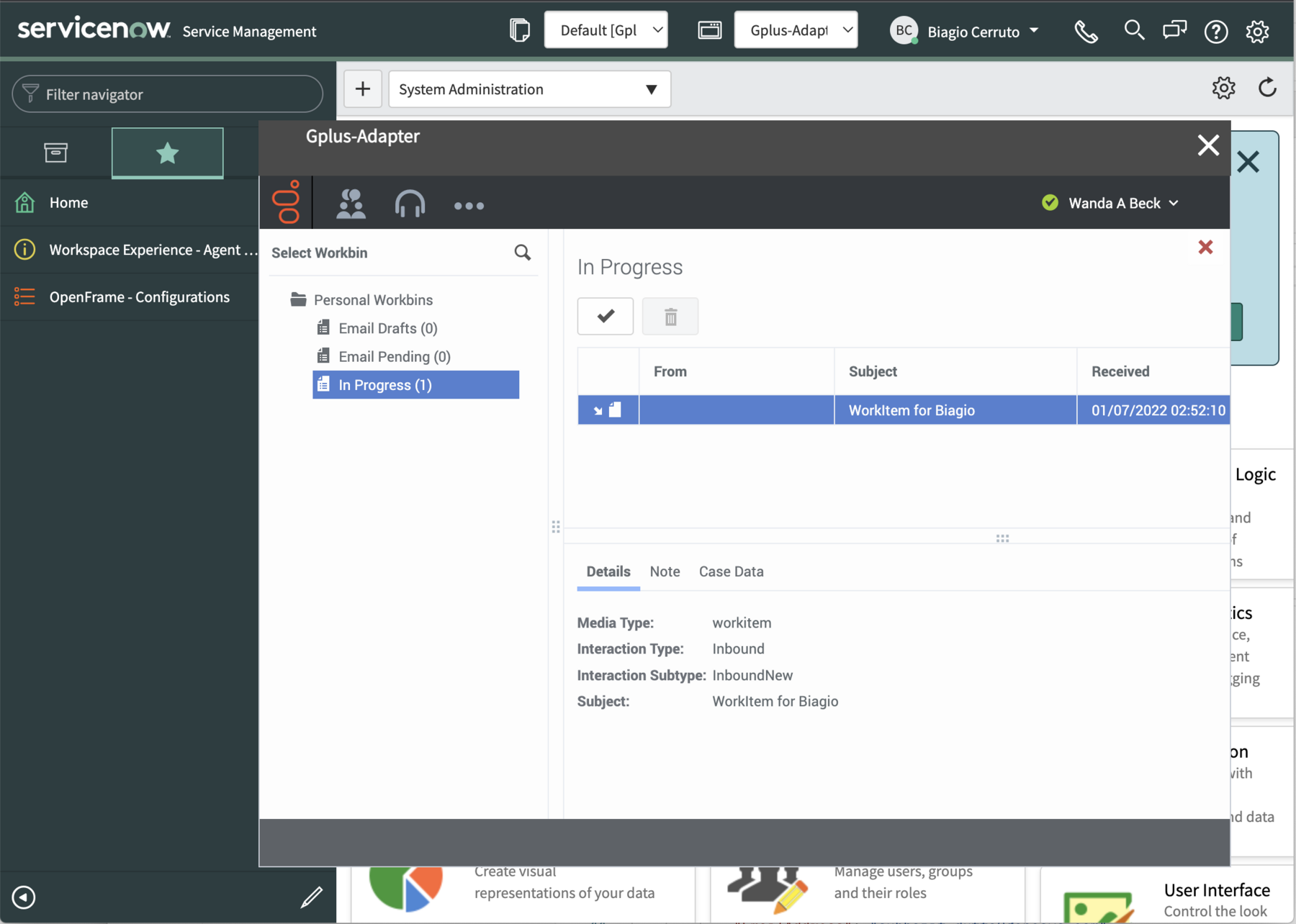The width and height of the screenshot is (1296, 924).
Task: Click the workitem inbound icon in row
Action: 608,410
